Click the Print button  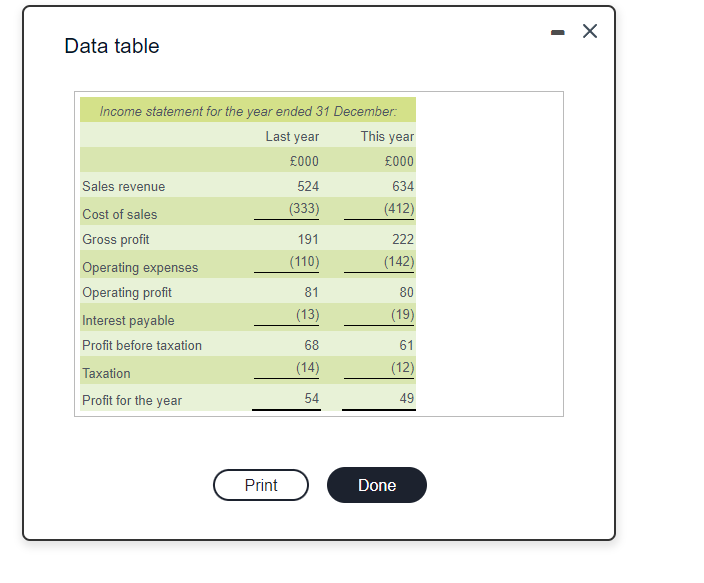[x=261, y=485]
